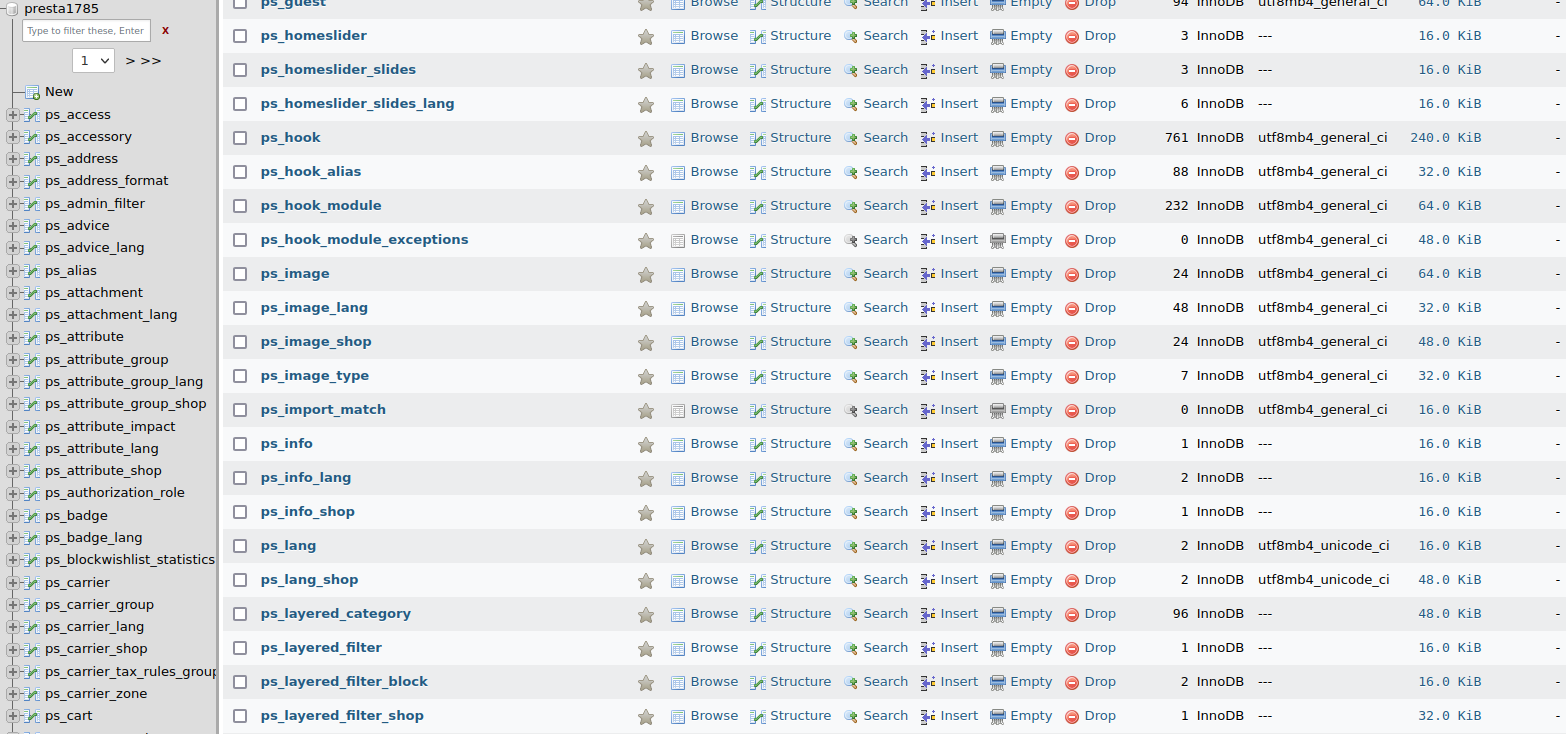
Task: Open ps_accessory in navigation tree
Action: [88, 137]
